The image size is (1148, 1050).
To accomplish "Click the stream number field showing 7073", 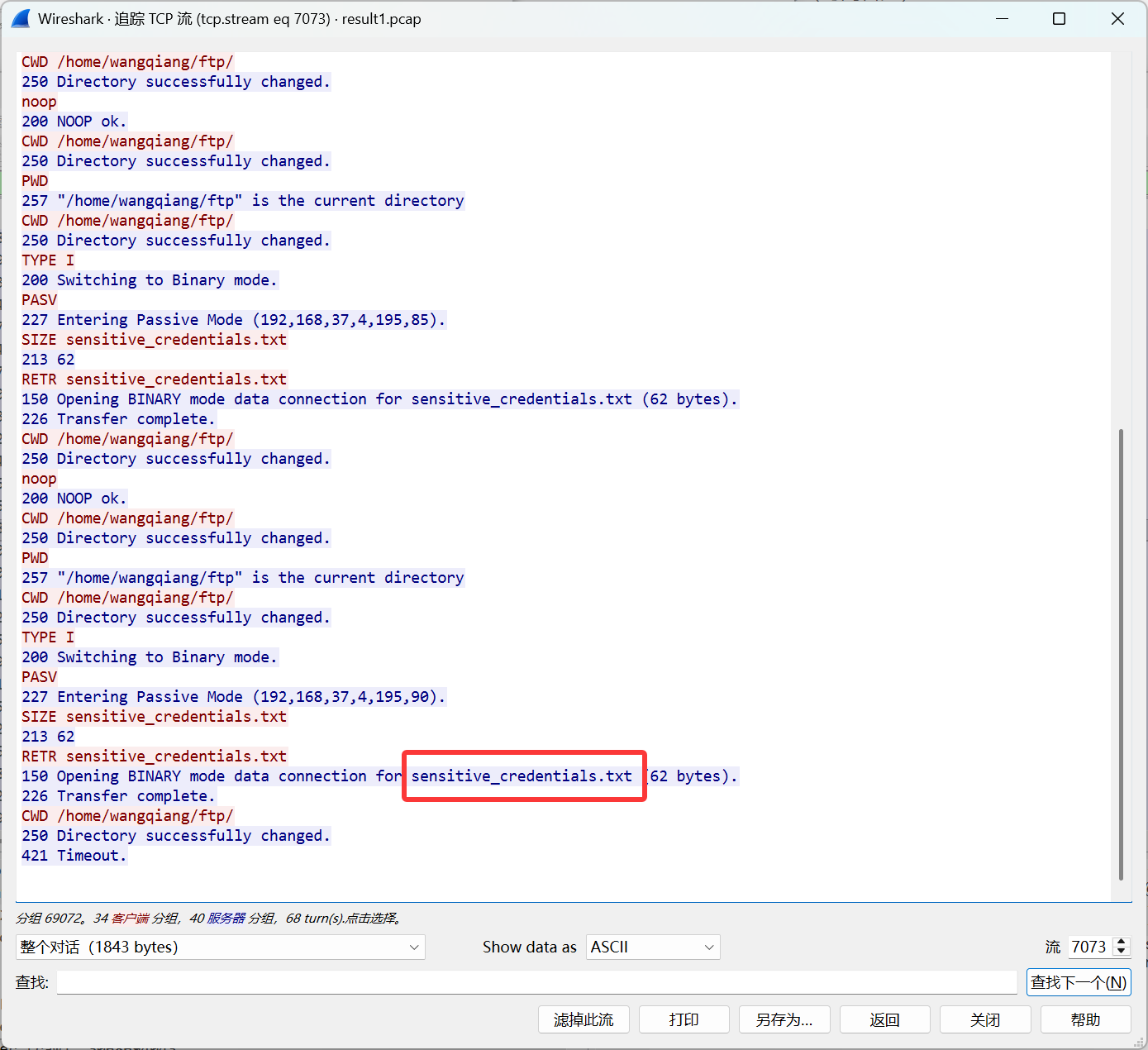I will (x=1088, y=947).
